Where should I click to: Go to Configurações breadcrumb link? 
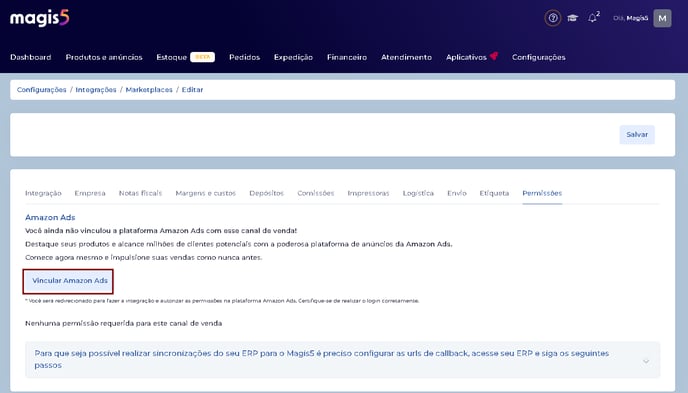click(42, 90)
